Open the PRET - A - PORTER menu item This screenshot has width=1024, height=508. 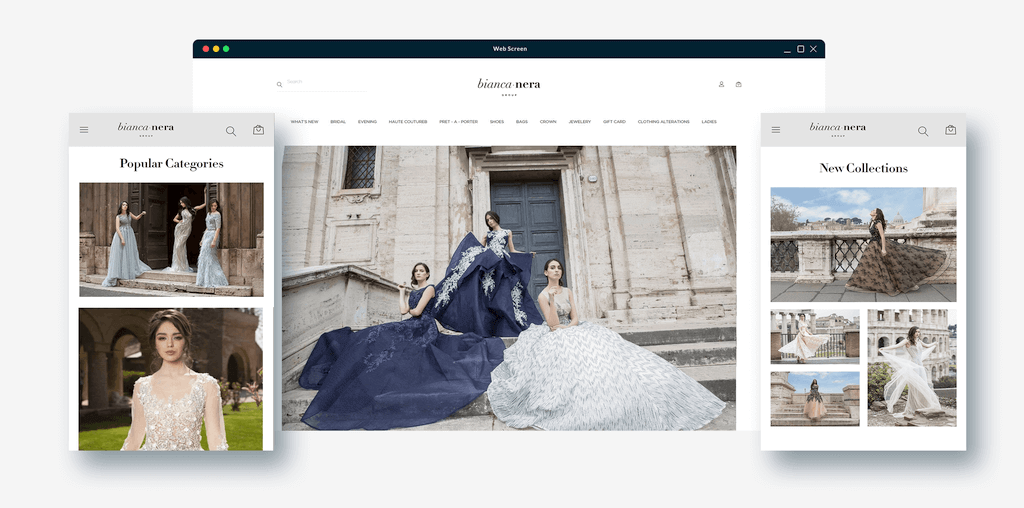[x=458, y=122]
